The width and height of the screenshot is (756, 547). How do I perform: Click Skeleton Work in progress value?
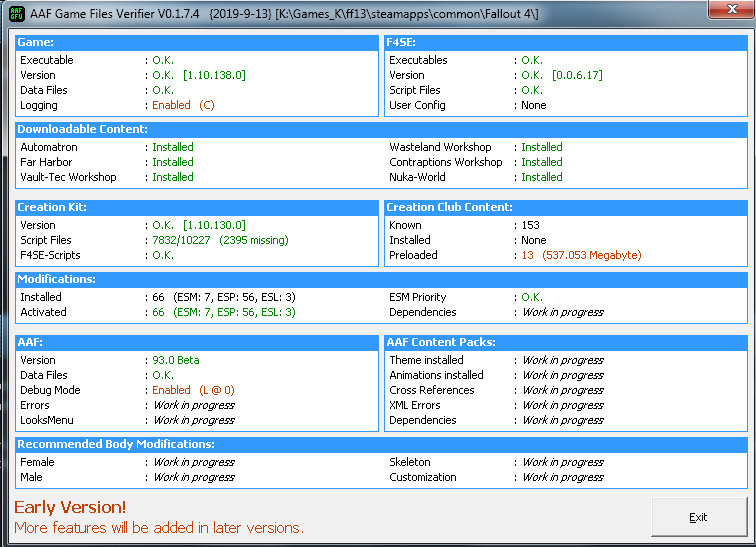563,462
